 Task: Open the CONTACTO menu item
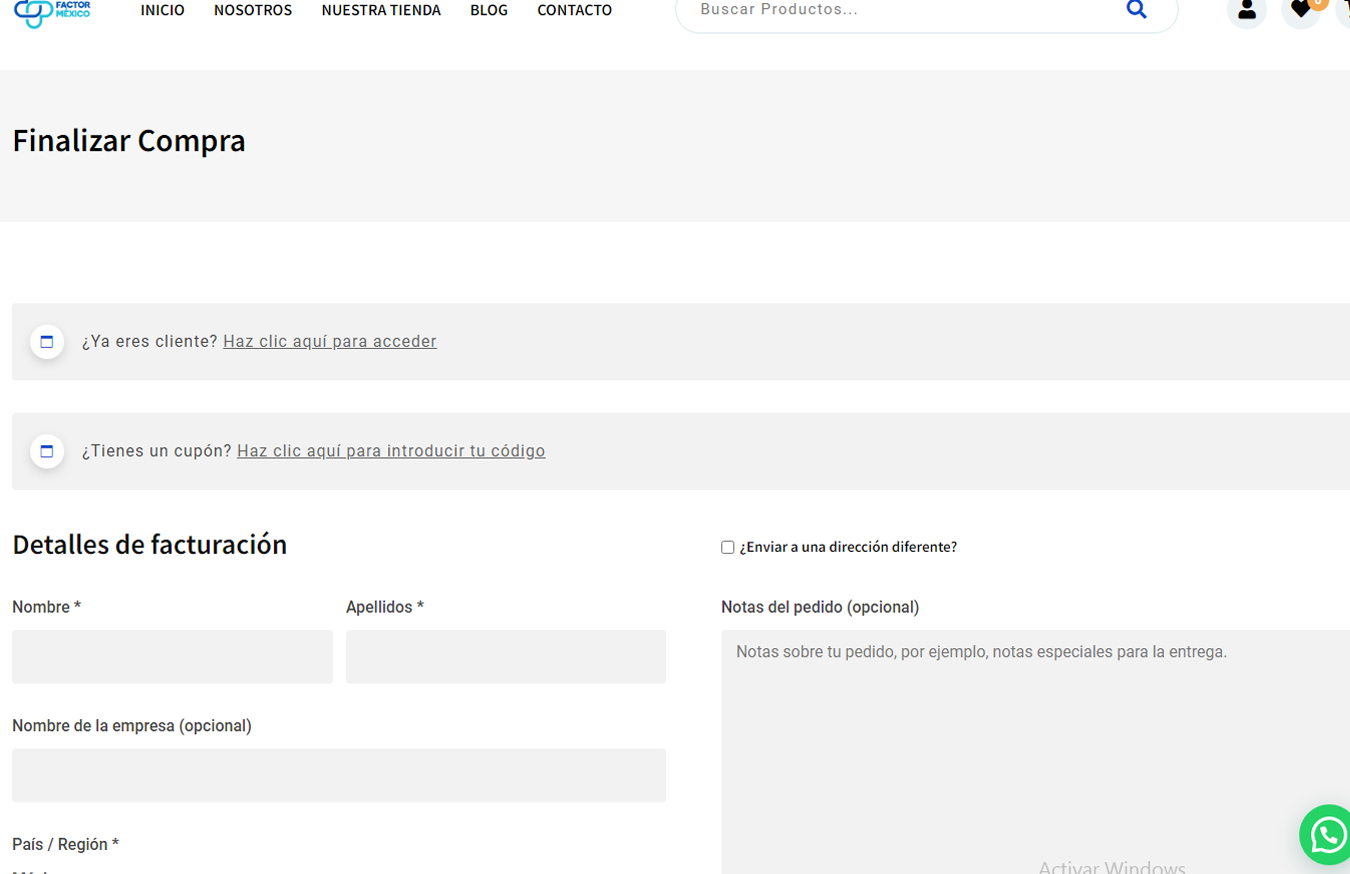coord(575,10)
